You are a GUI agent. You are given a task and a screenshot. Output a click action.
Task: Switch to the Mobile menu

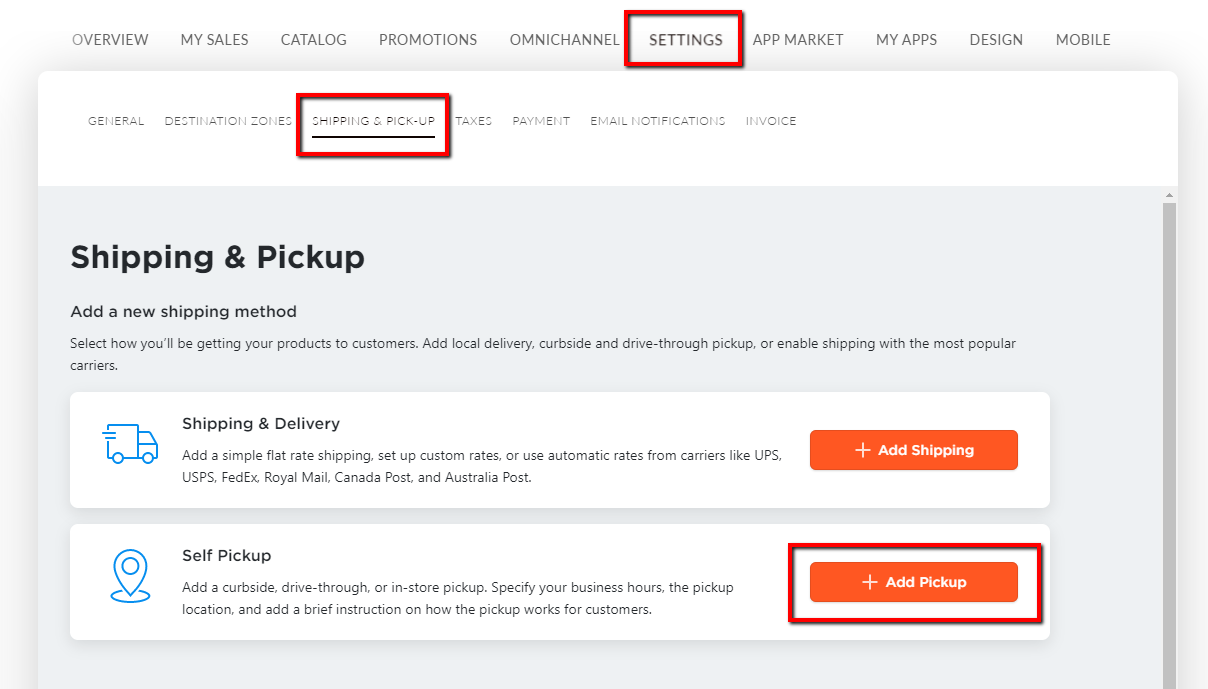(1083, 40)
